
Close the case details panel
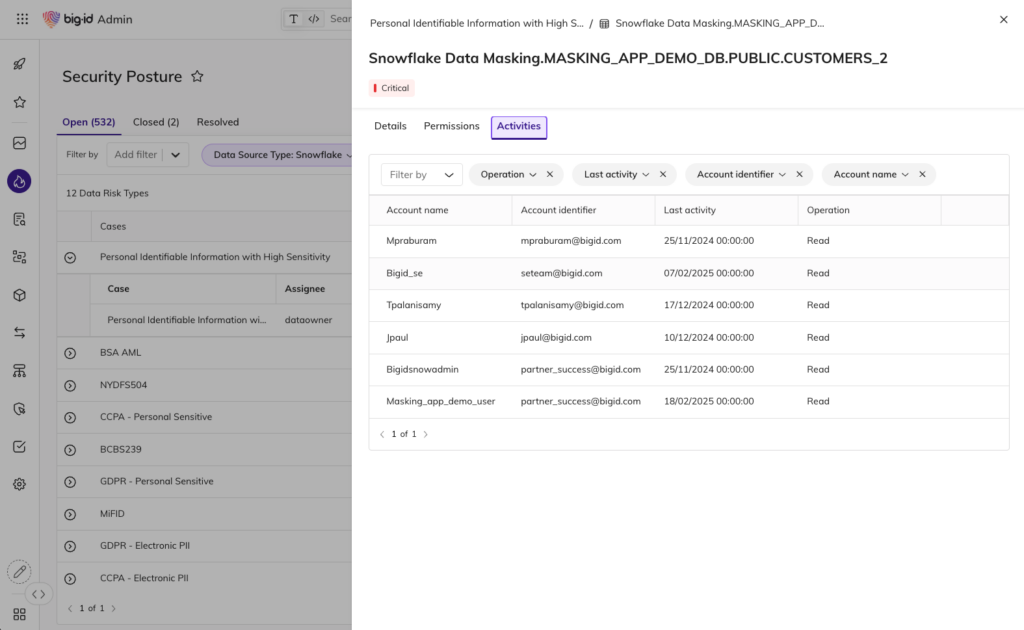1004,19
